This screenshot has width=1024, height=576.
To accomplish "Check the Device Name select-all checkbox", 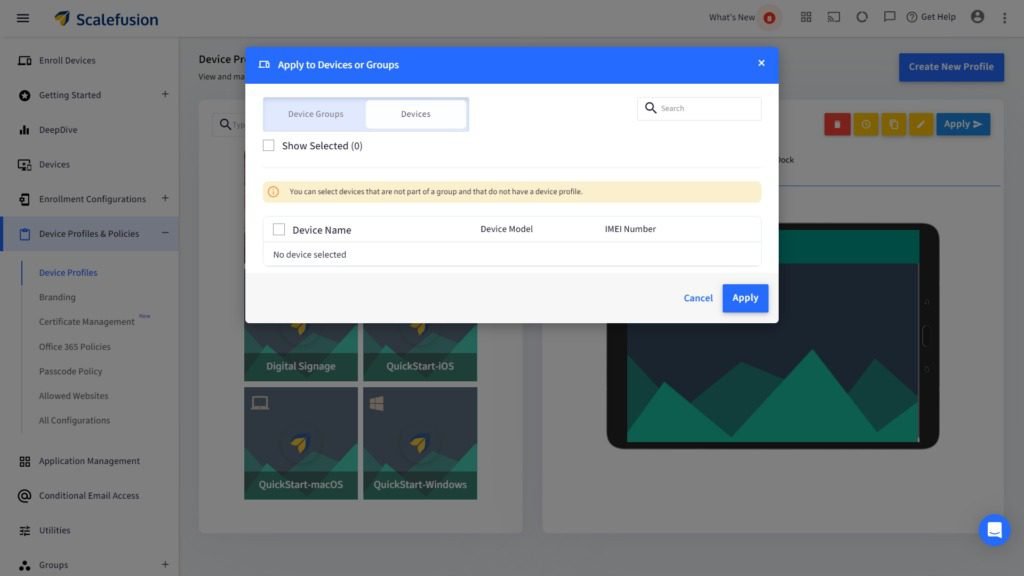I will (x=279, y=230).
